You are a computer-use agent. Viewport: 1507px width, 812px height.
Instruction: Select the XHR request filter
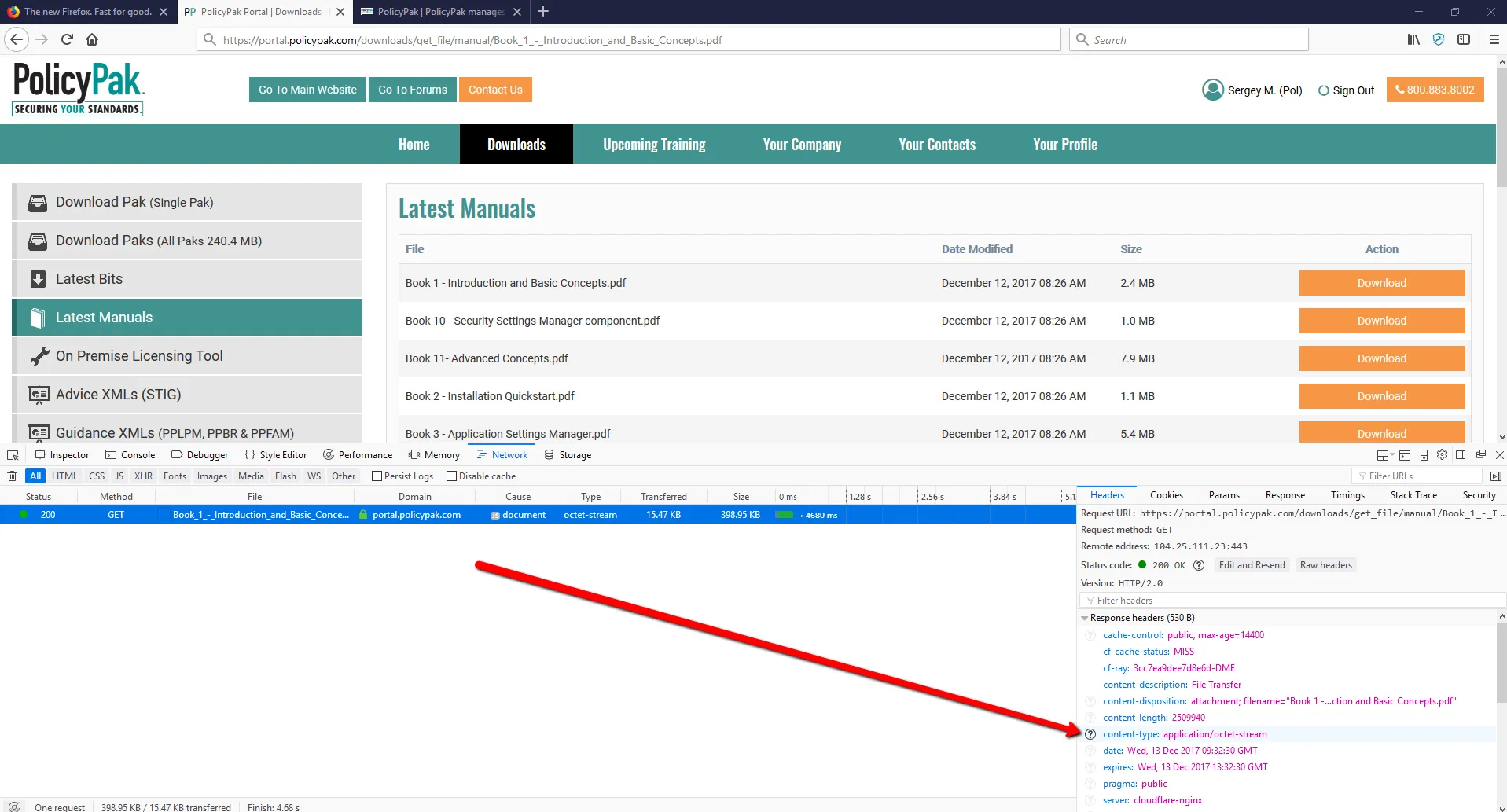(143, 476)
